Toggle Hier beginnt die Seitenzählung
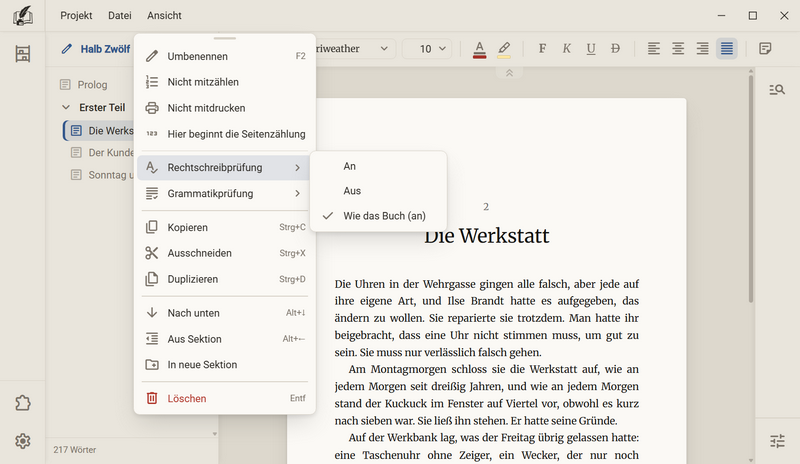This screenshot has width=800, height=464. [x=223, y=134]
